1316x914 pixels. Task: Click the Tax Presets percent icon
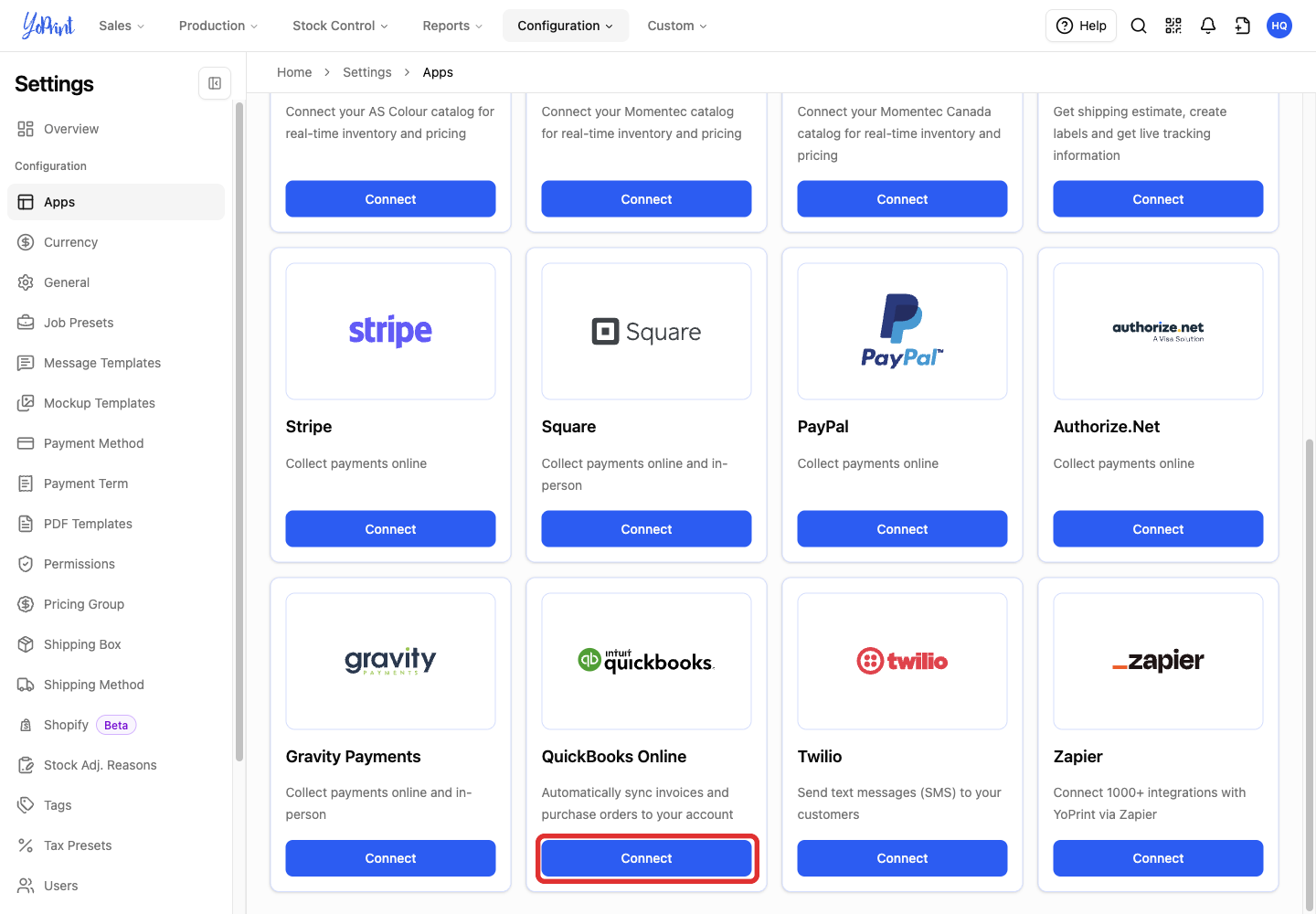(x=26, y=845)
